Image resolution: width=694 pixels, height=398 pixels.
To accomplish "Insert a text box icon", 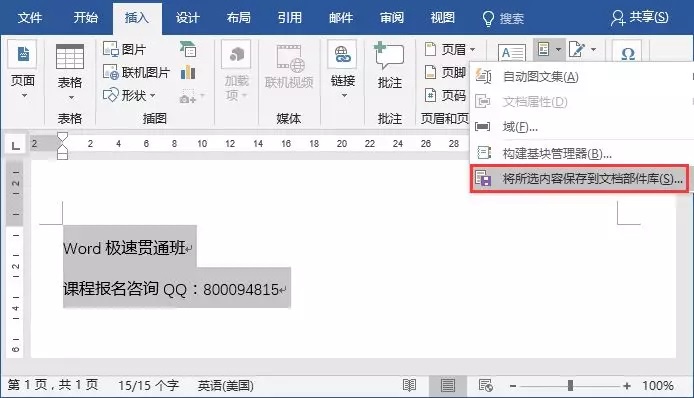I will point(512,53).
